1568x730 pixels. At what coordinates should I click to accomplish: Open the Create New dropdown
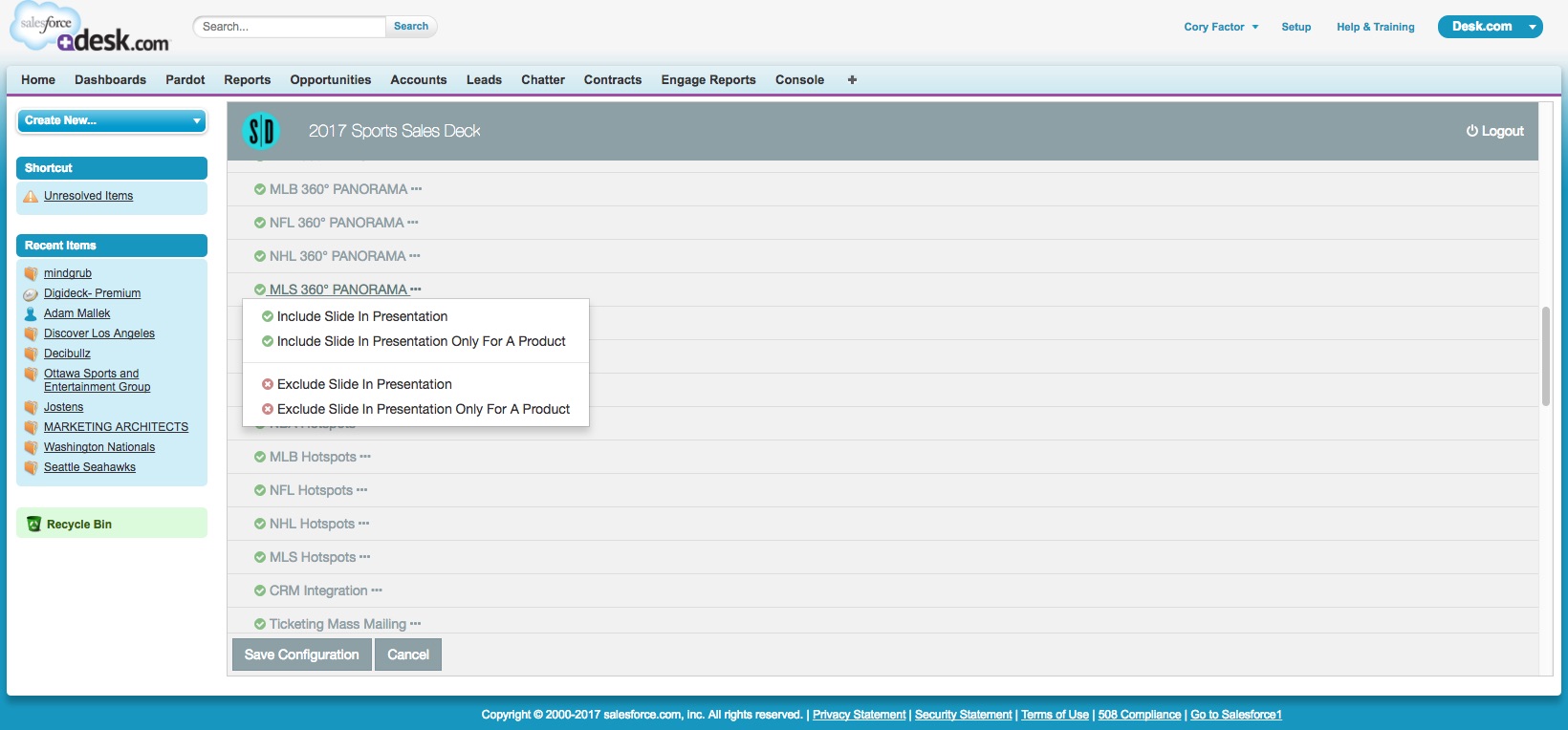pos(112,120)
